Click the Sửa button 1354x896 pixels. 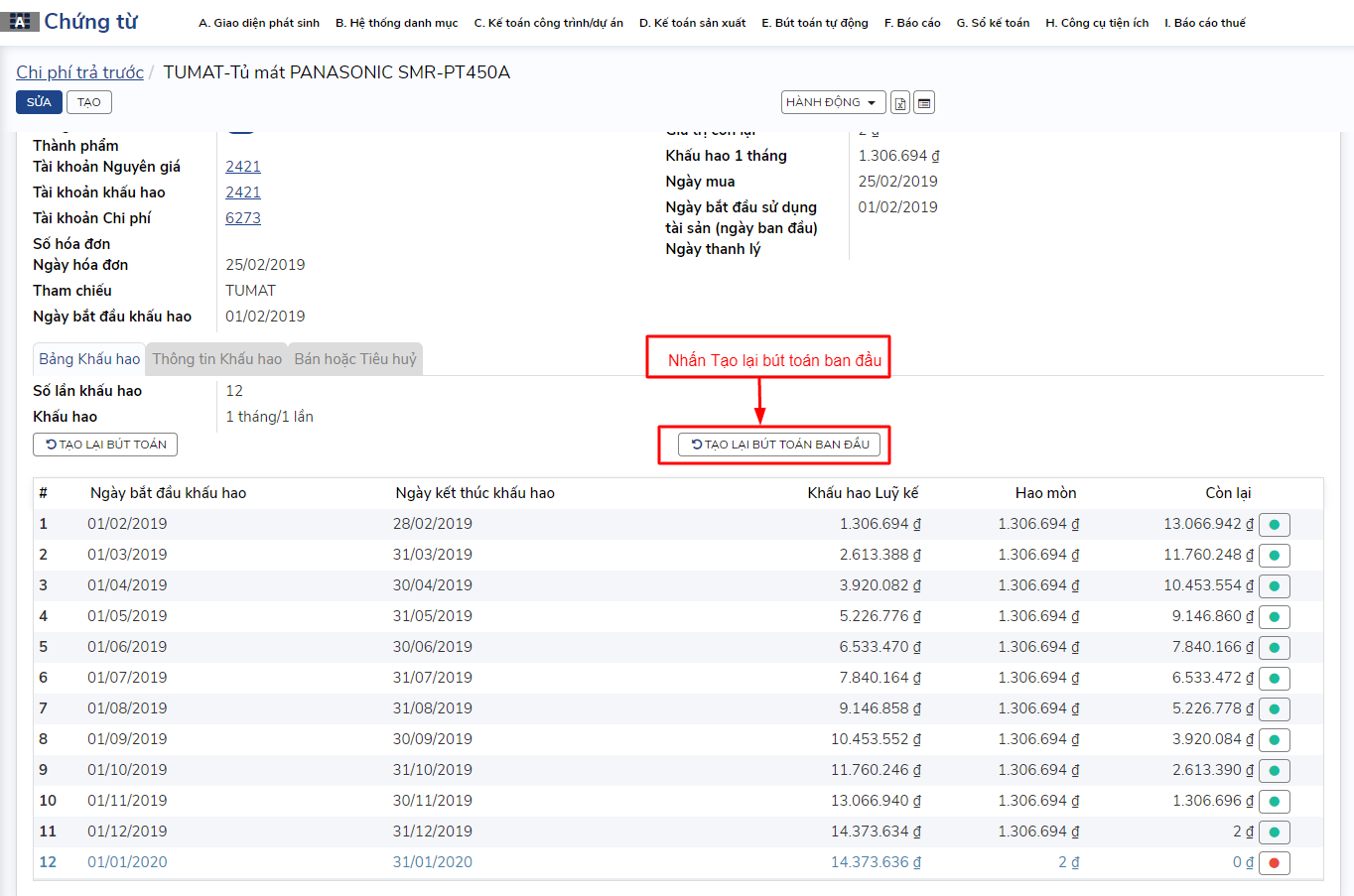pyautogui.click(x=39, y=102)
